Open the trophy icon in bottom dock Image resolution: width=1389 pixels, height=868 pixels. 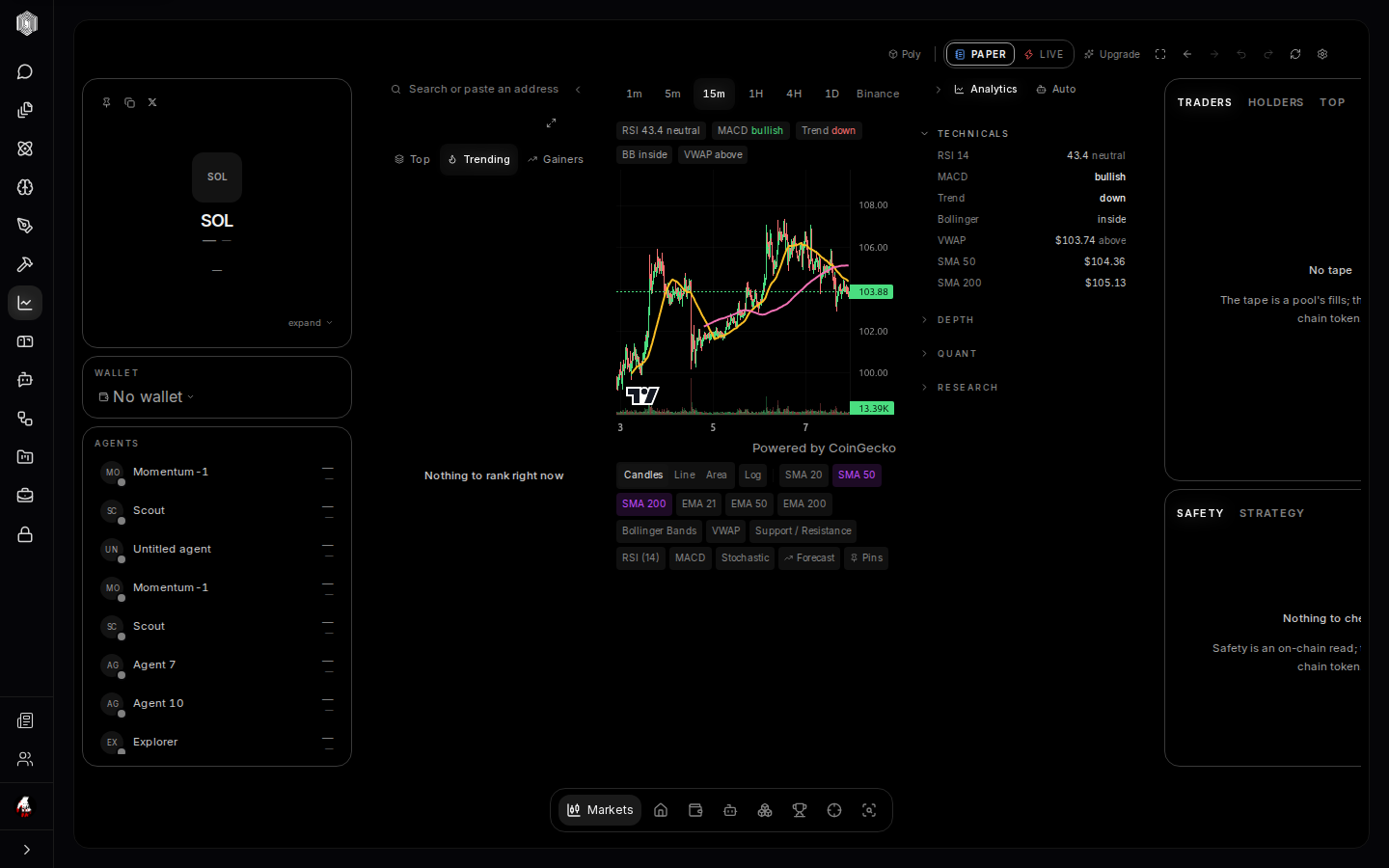[800, 810]
